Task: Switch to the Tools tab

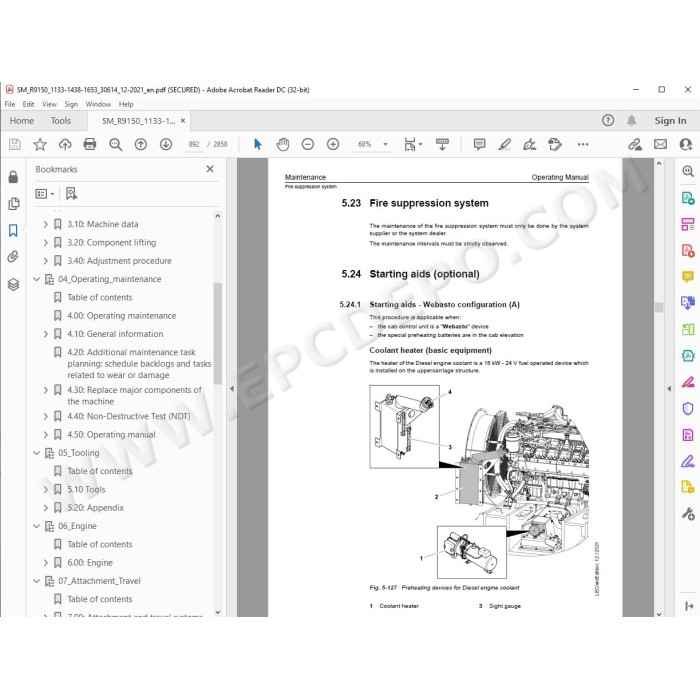Action: pos(61,121)
